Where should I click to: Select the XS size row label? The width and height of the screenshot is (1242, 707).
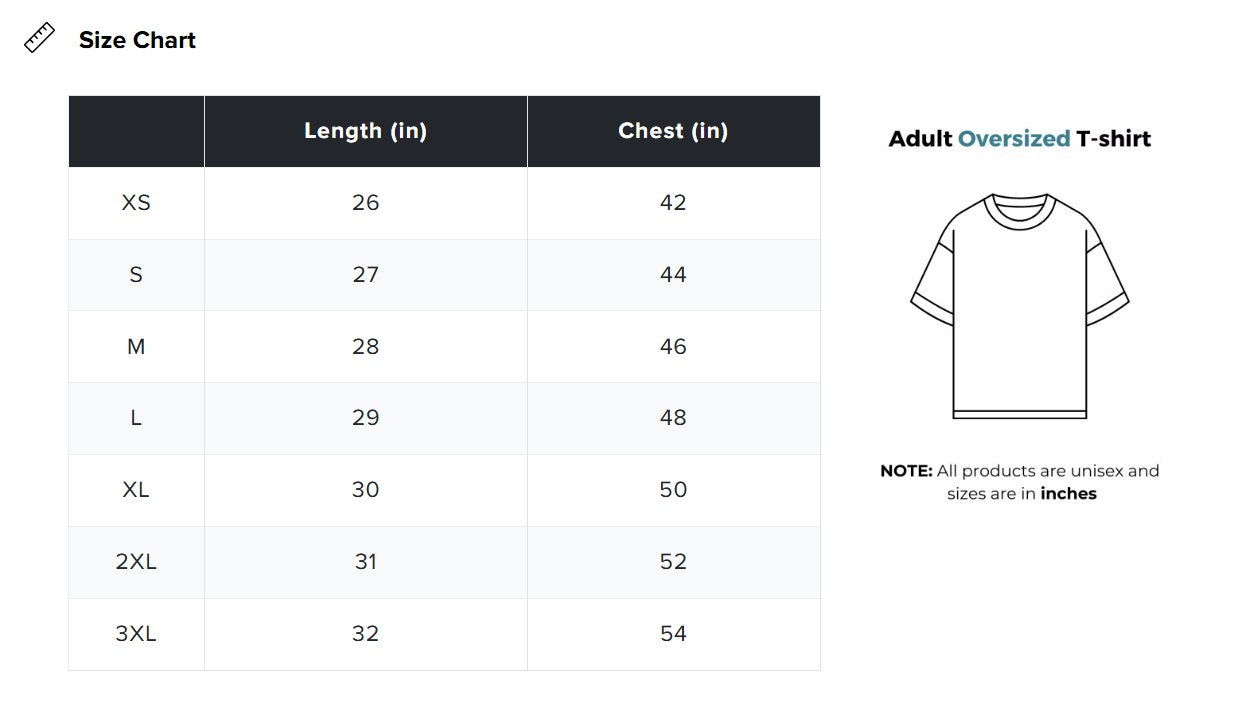pyautogui.click(x=136, y=203)
